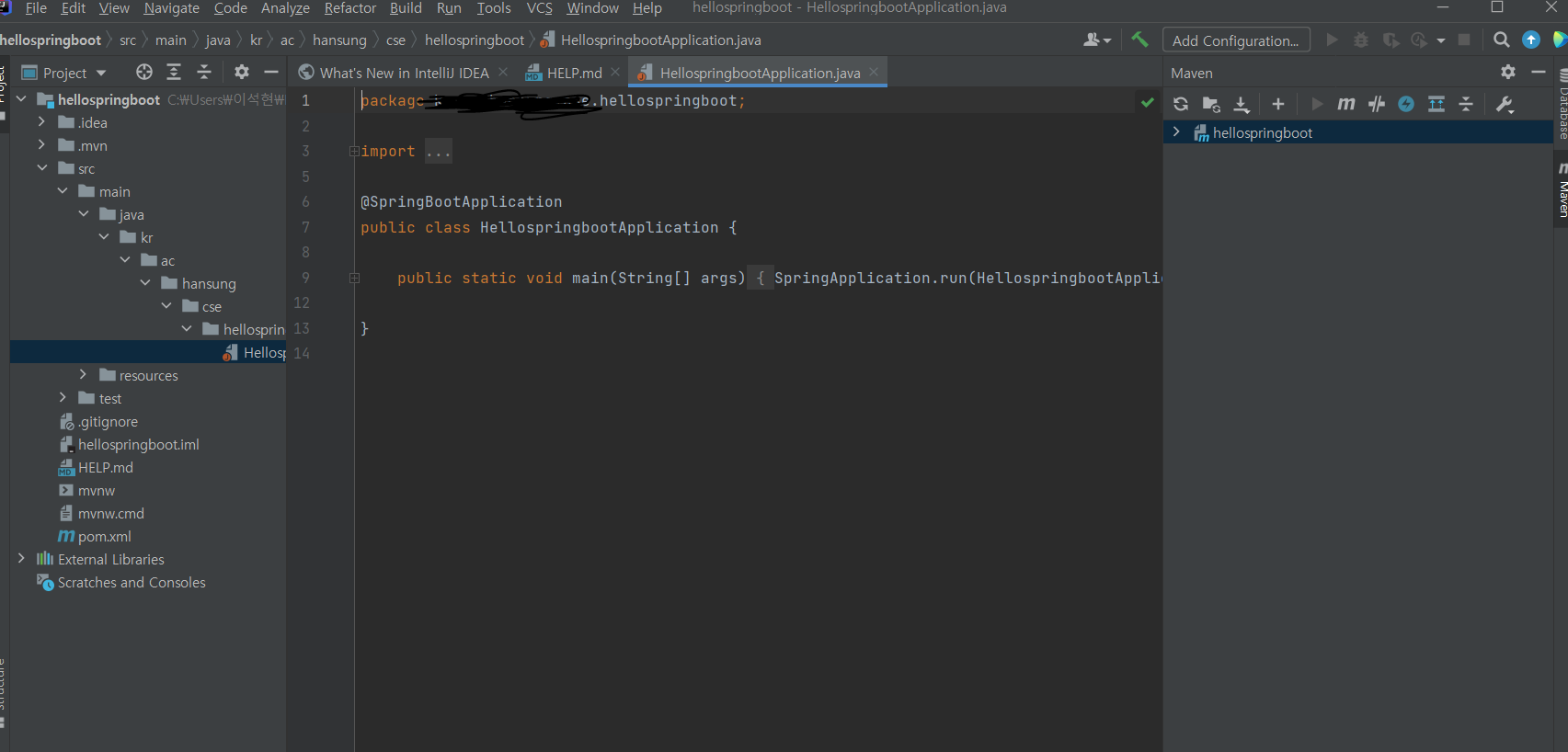Expand all in Project panel
1568x752 pixels.
point(174,72)
